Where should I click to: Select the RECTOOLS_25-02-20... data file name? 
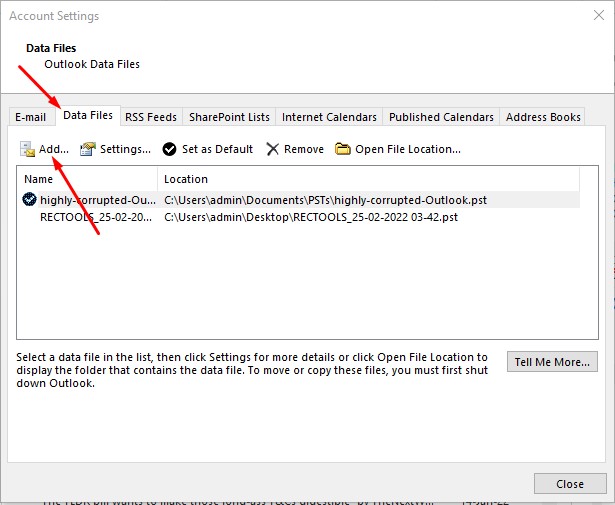[x=96, y=217]
